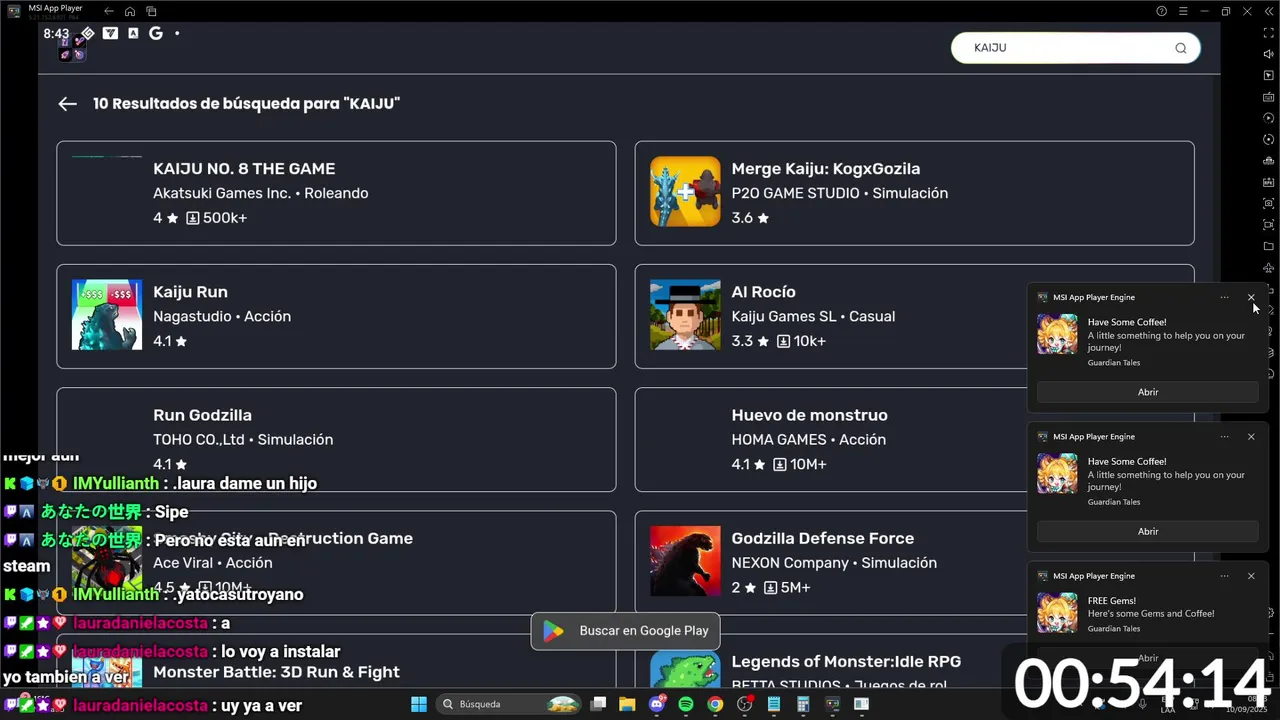Click the cursor lock icon in sidebar
1280x720 pixels.
(1269, 76)
